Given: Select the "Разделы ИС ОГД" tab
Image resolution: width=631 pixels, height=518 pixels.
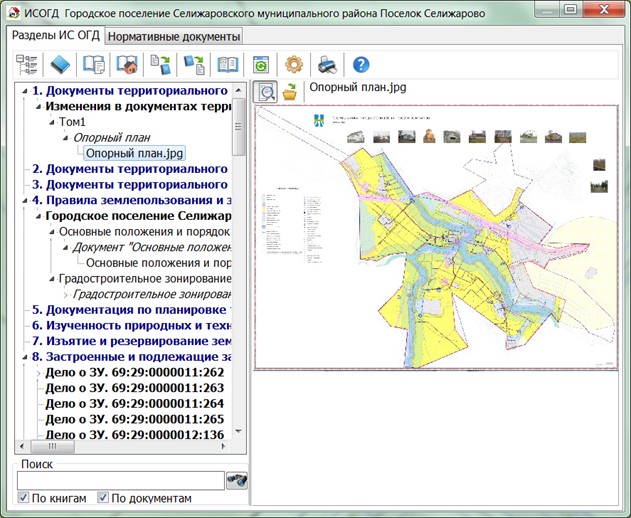Looking at the screenshot, I should [x=56, y=35].
